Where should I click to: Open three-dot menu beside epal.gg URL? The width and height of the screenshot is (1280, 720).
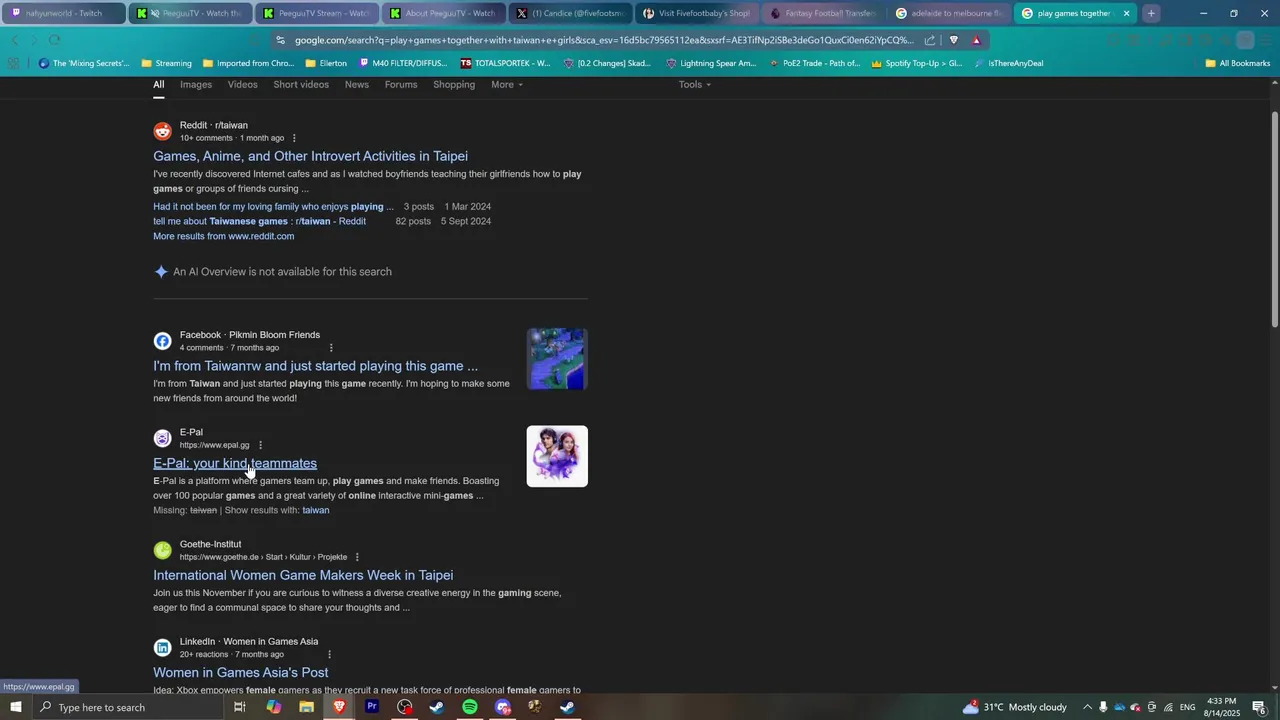(260, 445)
